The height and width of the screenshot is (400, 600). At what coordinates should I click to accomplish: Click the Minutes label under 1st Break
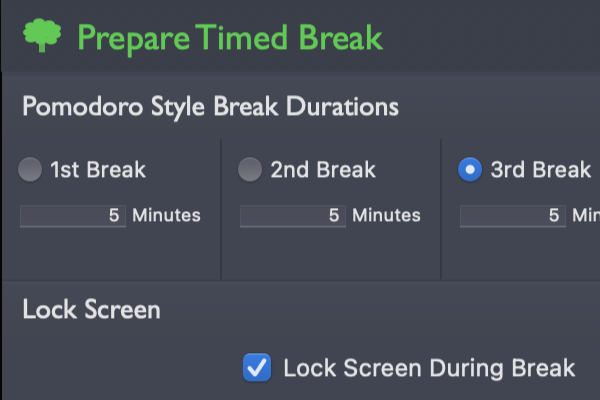[166, 215]
